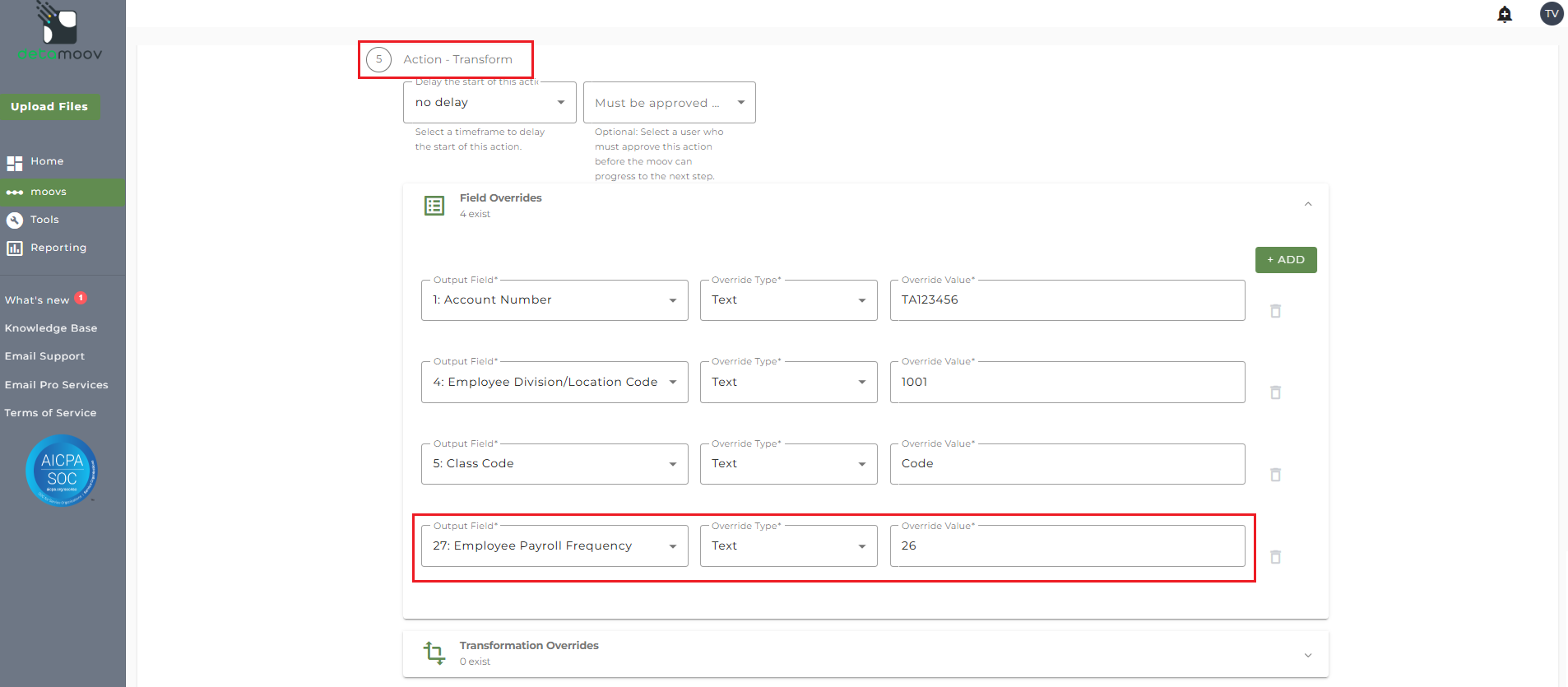Open Override Type dropdown for Account Number

click(788, 300)
